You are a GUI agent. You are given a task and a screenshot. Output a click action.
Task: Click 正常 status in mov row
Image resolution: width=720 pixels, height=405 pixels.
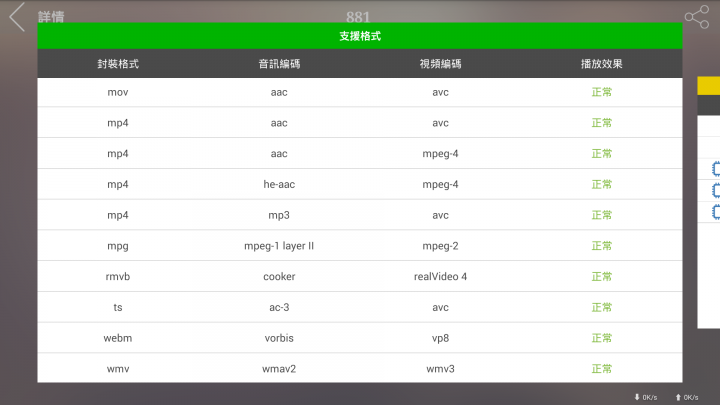[602, 92]
